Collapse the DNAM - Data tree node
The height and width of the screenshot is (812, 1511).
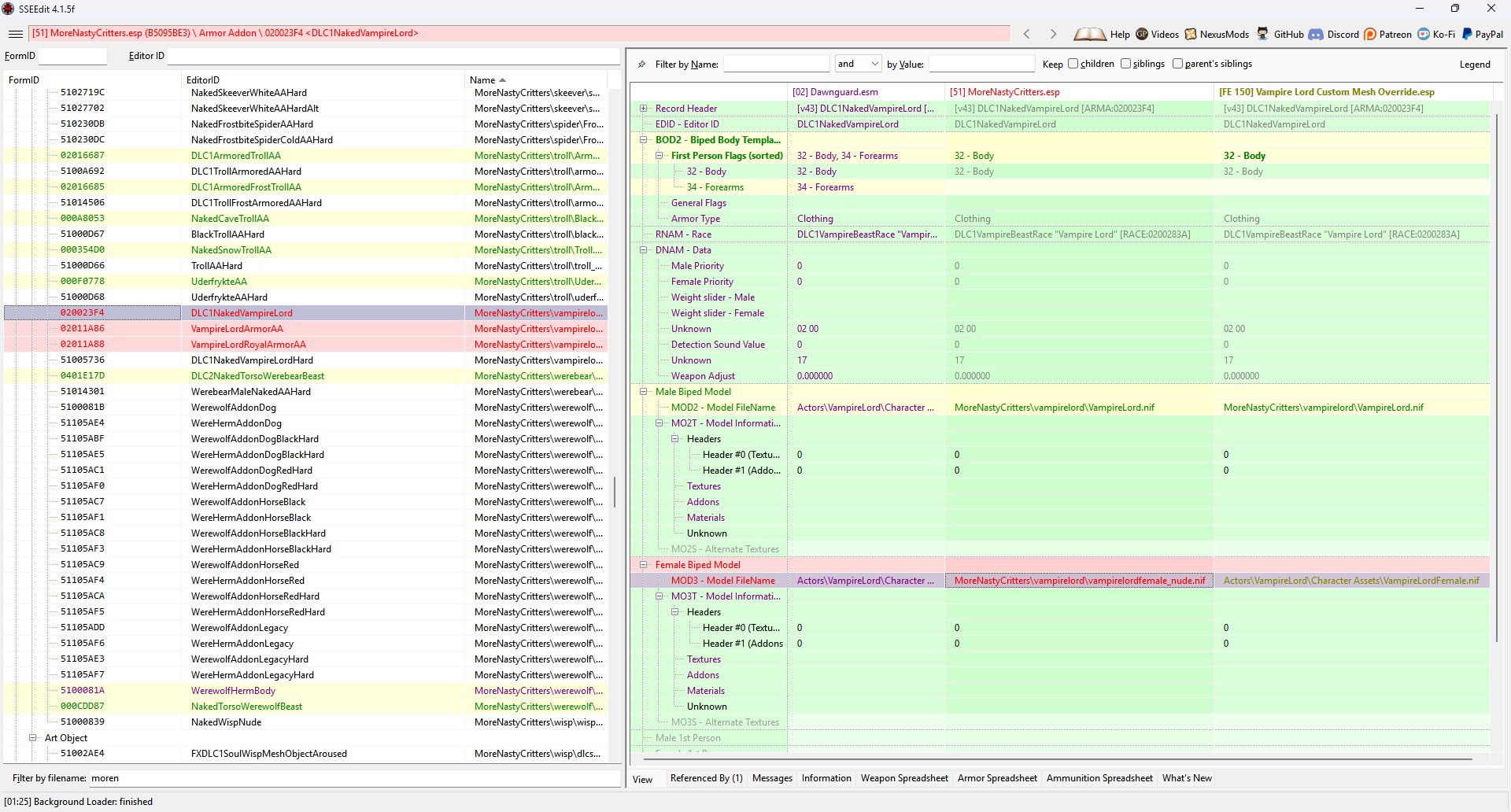tap(644, 250)
